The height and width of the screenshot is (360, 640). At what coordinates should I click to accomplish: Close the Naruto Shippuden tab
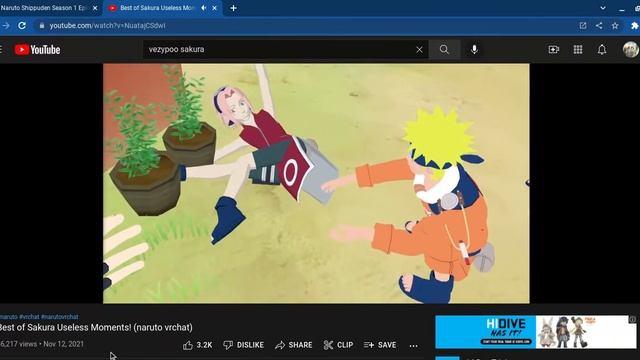point(95,8)
